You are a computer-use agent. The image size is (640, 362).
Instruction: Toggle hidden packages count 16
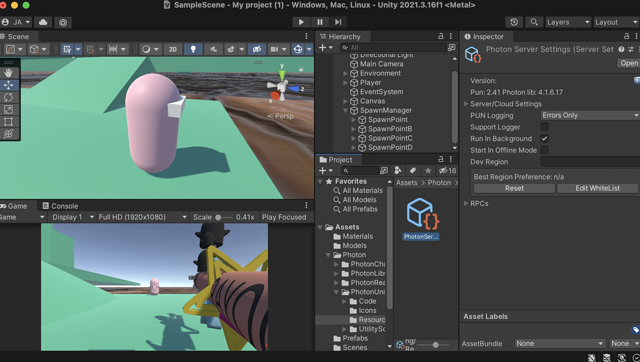[447, 171]
